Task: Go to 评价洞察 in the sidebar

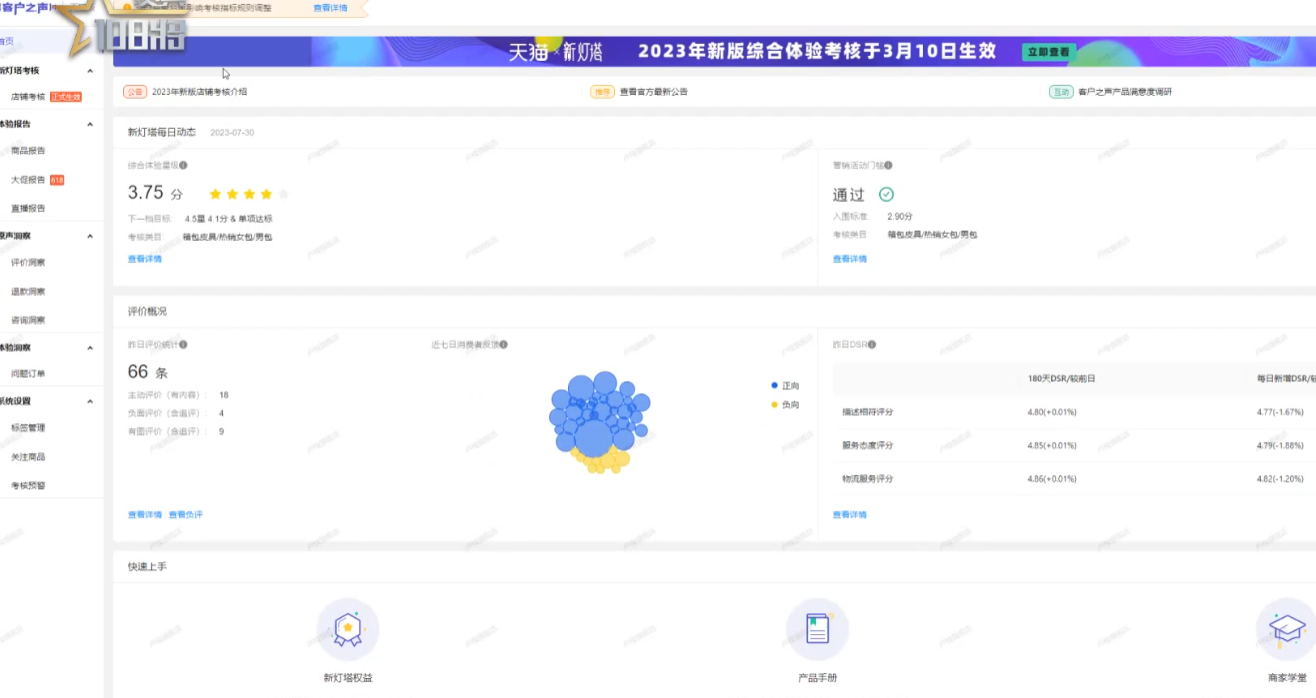Action: tap(28, 263)
